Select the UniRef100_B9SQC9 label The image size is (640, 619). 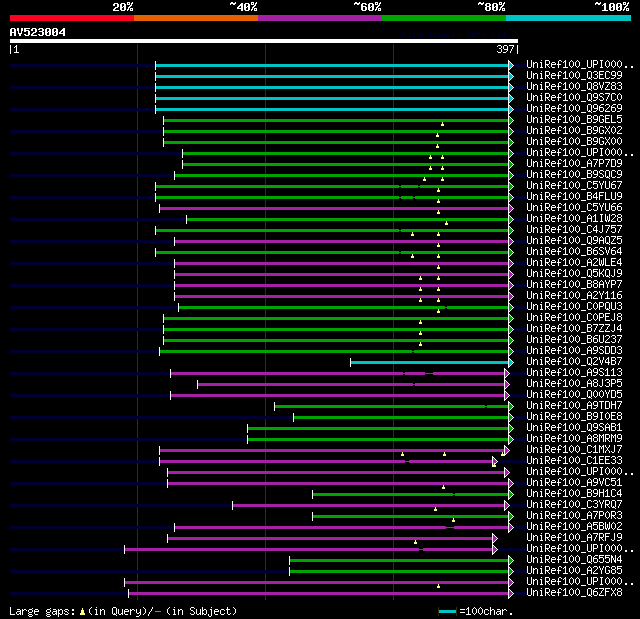[574, 175]
